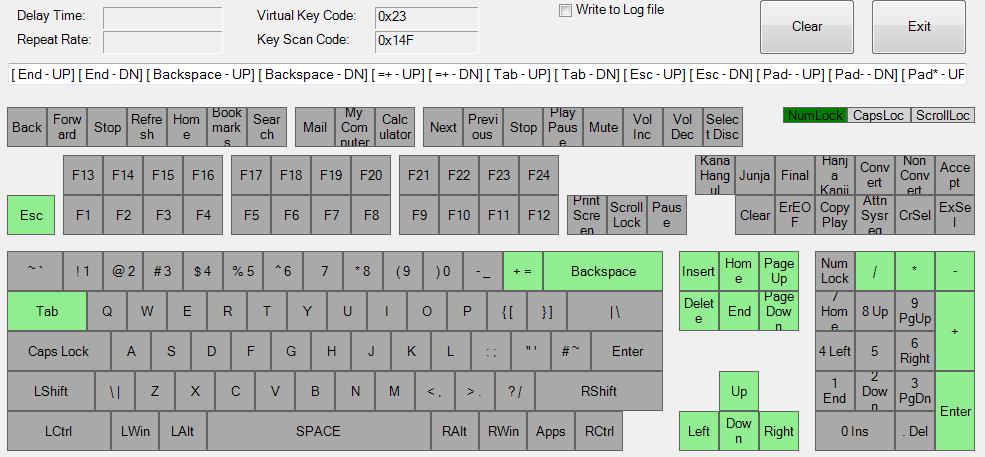Click the Forward browser key
985x457 pixels.
(x=67, y=127)
